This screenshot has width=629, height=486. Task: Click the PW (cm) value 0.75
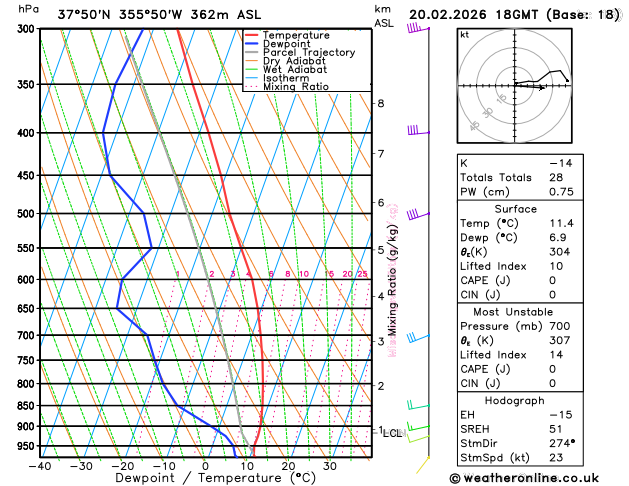click(561, 192)
